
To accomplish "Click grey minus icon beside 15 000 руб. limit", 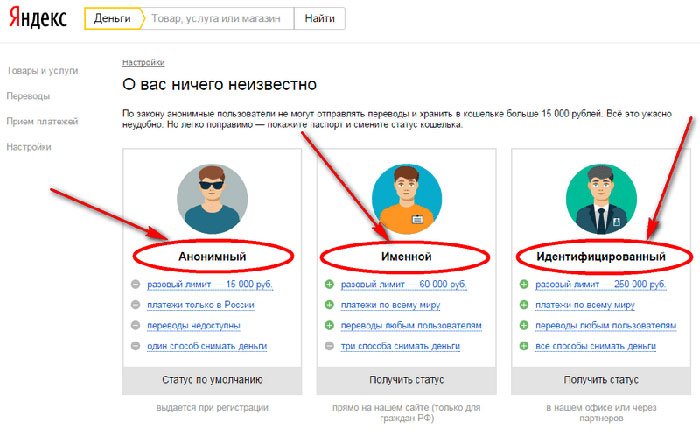I will [135, 284].
